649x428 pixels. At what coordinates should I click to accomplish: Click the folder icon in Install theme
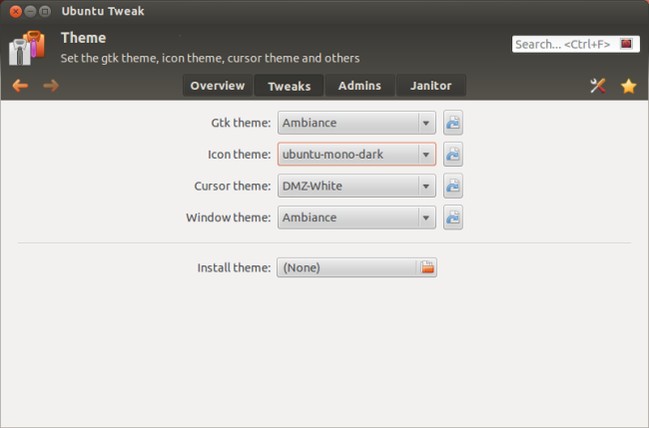tap(427, 267)
